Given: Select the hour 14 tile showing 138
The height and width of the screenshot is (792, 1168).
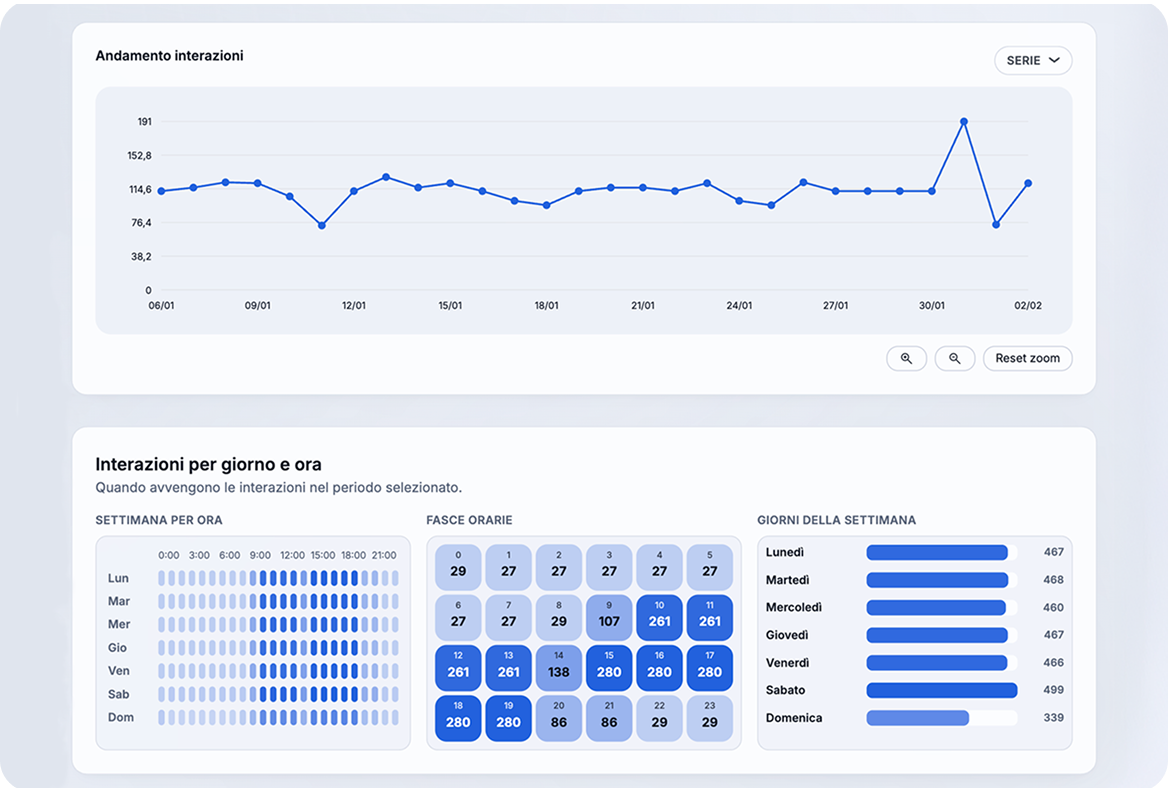Looking at the screenshot, I should tap(559, 664).
